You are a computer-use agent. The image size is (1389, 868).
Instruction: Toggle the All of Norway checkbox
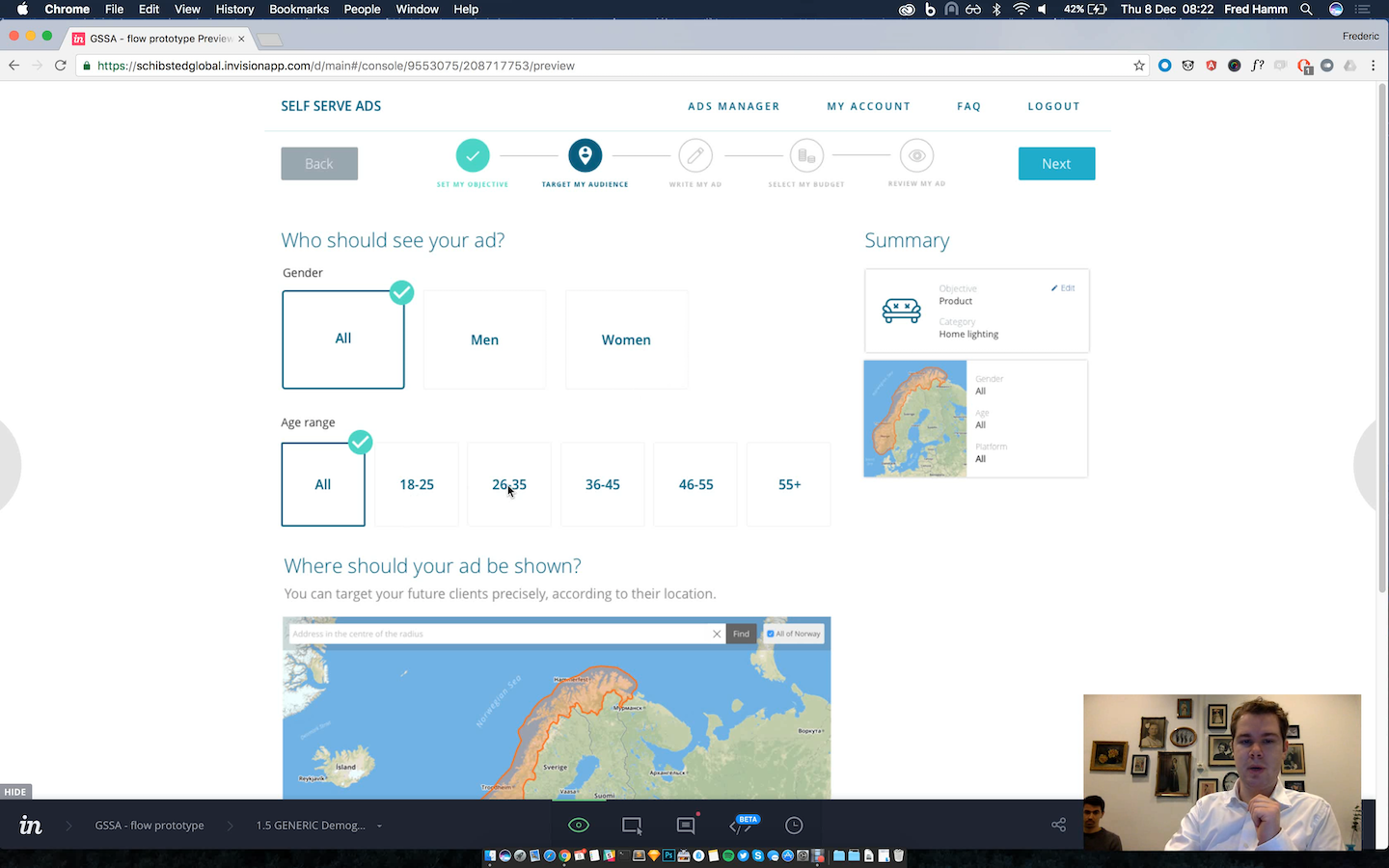coord(770,634)
